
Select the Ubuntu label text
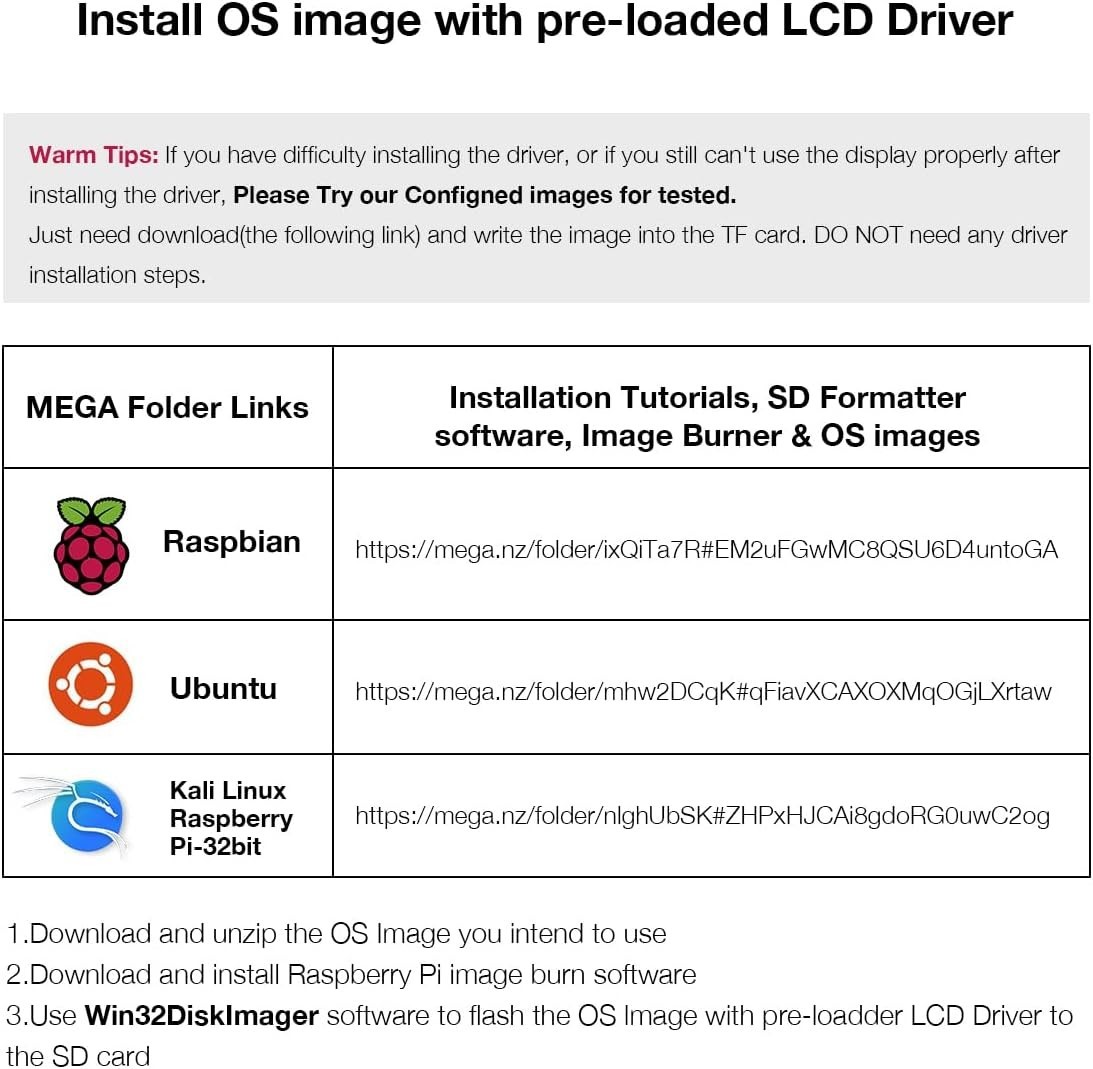[223, 689]
